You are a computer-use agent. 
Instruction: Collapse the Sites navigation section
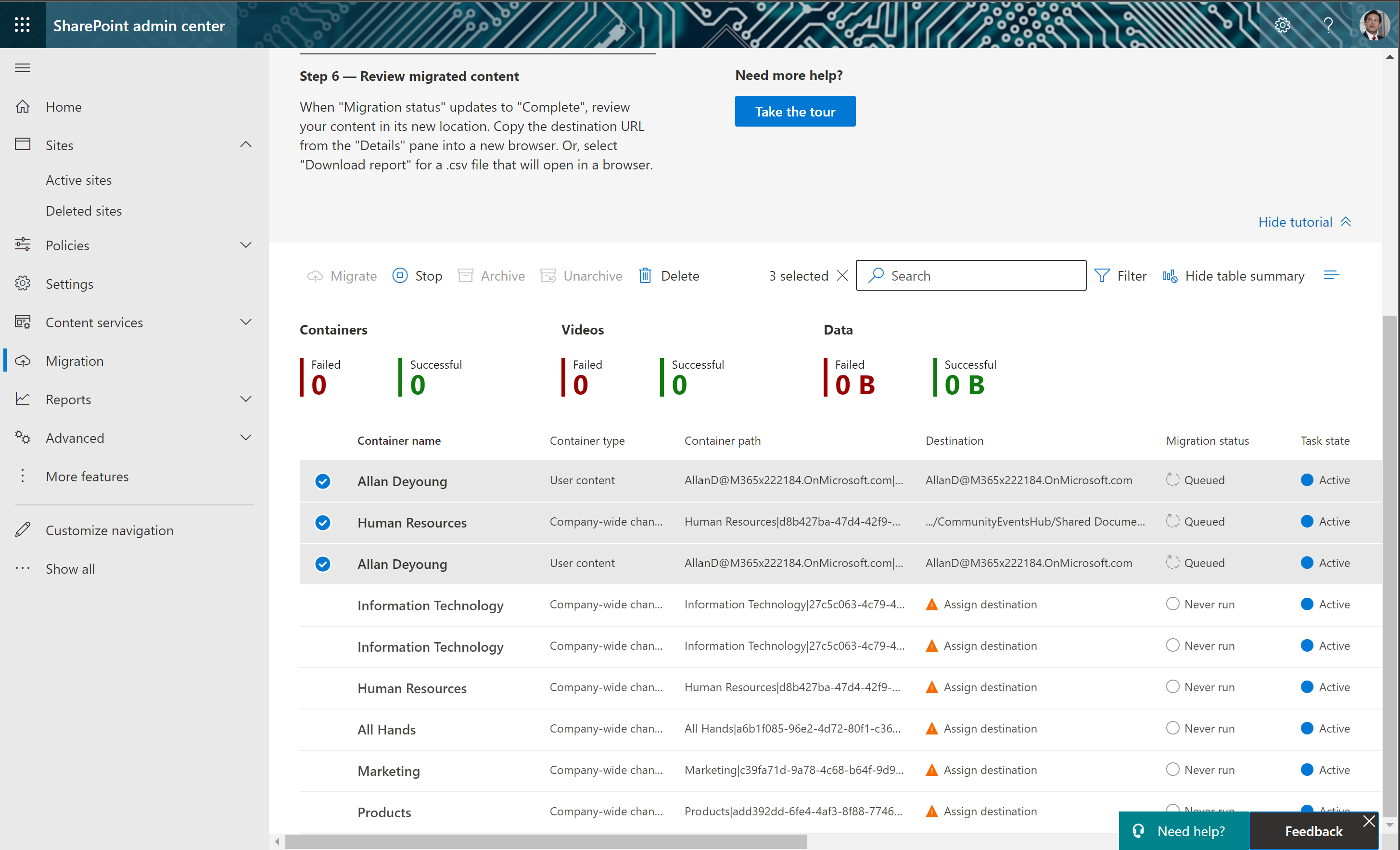(245, 145)
